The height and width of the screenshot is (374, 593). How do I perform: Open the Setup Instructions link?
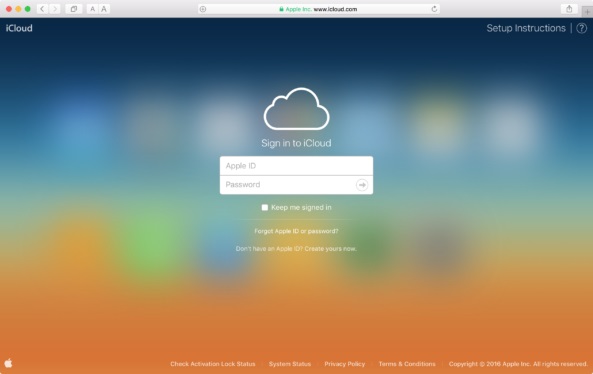point(526,28)
